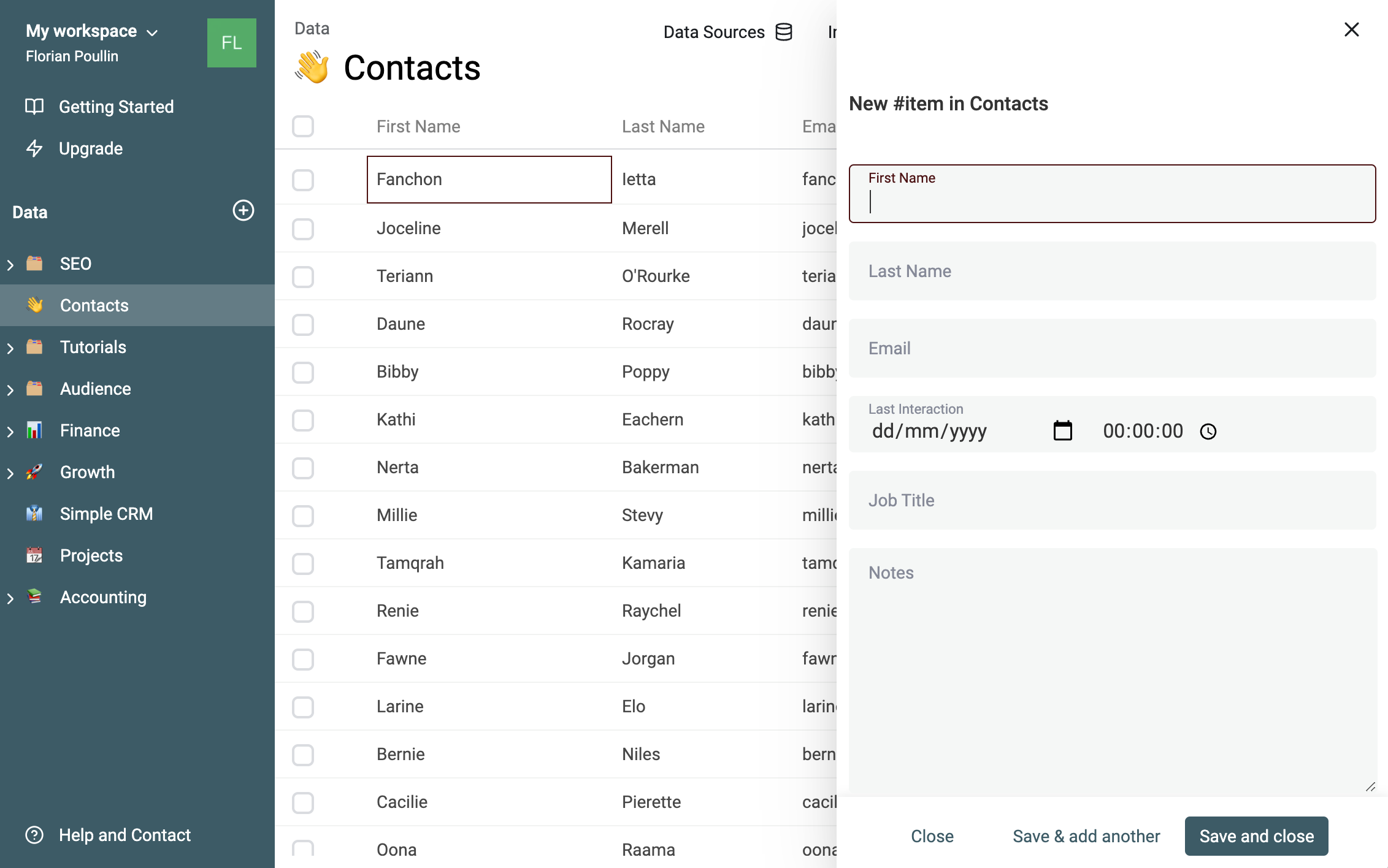Click the Getting Started book icon

pyautogui.click(x=34, y=107)
